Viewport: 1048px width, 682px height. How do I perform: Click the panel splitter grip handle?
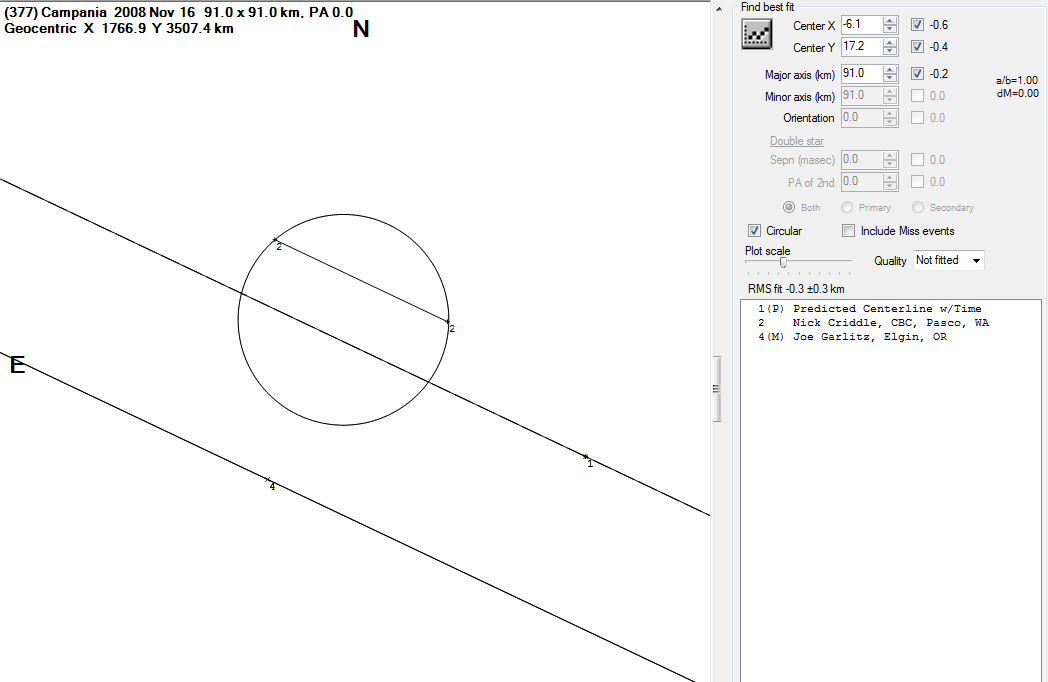(716, 388)
